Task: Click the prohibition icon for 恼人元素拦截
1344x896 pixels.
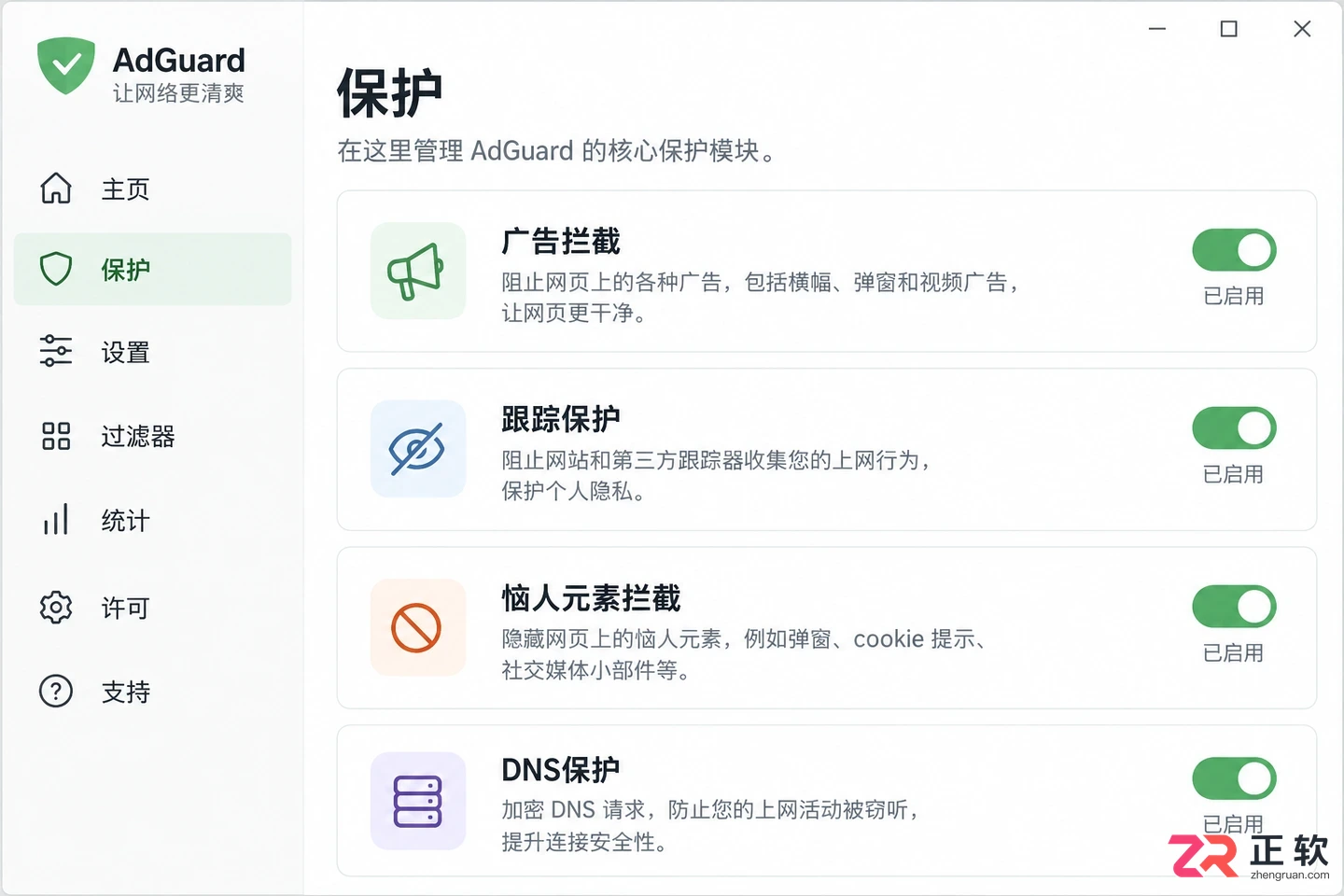Action: 417,627
